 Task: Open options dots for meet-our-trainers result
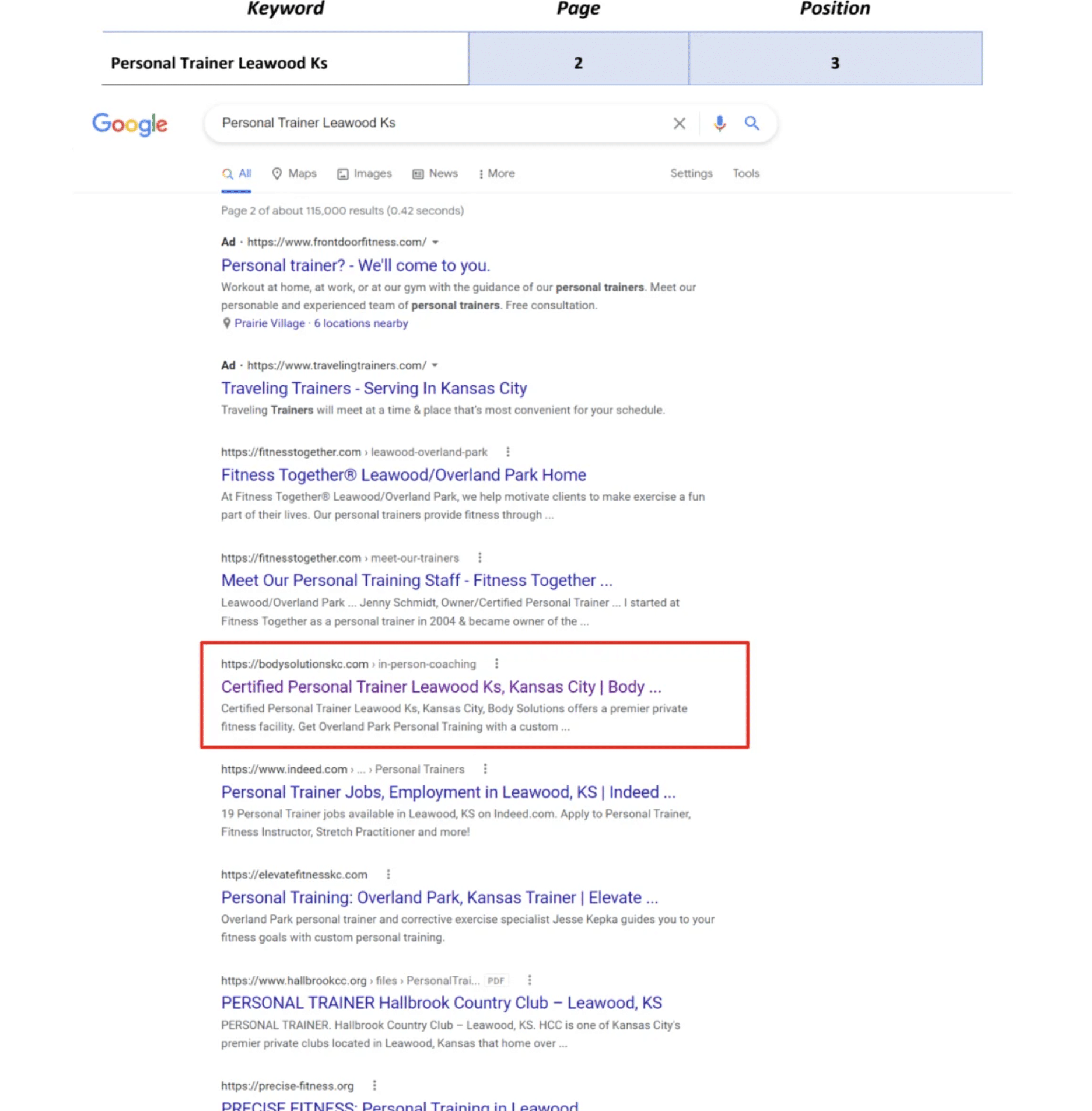click(480, 558)
